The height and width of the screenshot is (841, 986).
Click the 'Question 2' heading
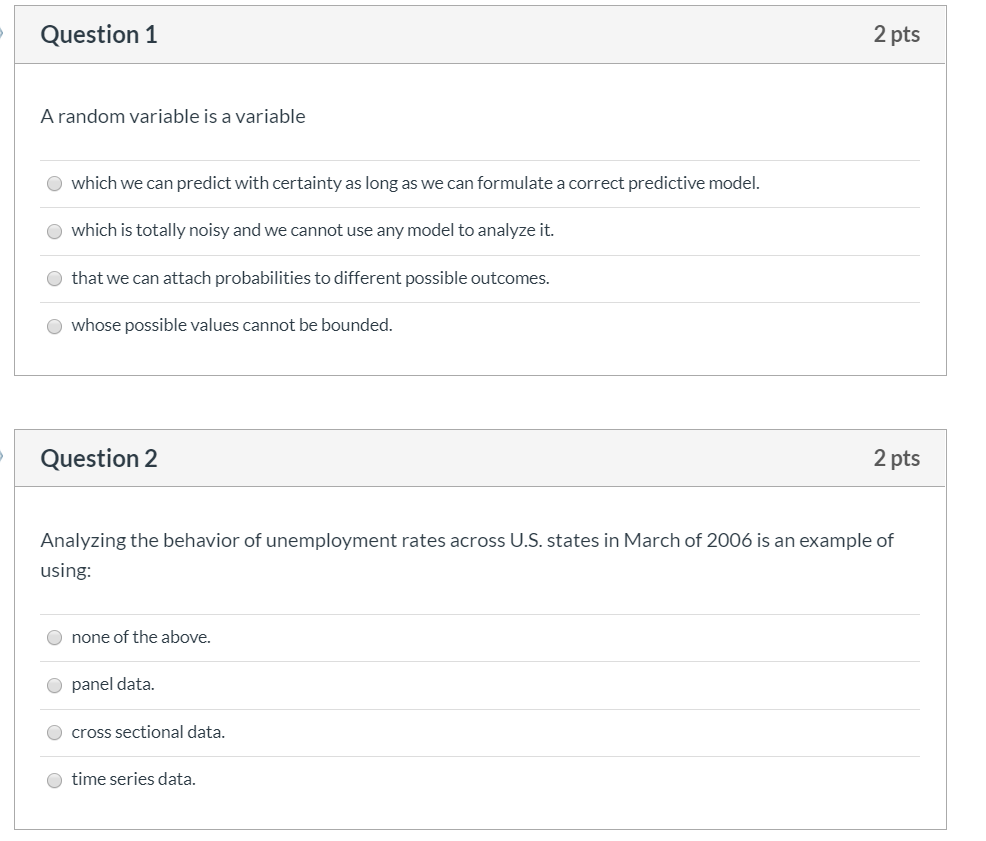tap(99, 458)
